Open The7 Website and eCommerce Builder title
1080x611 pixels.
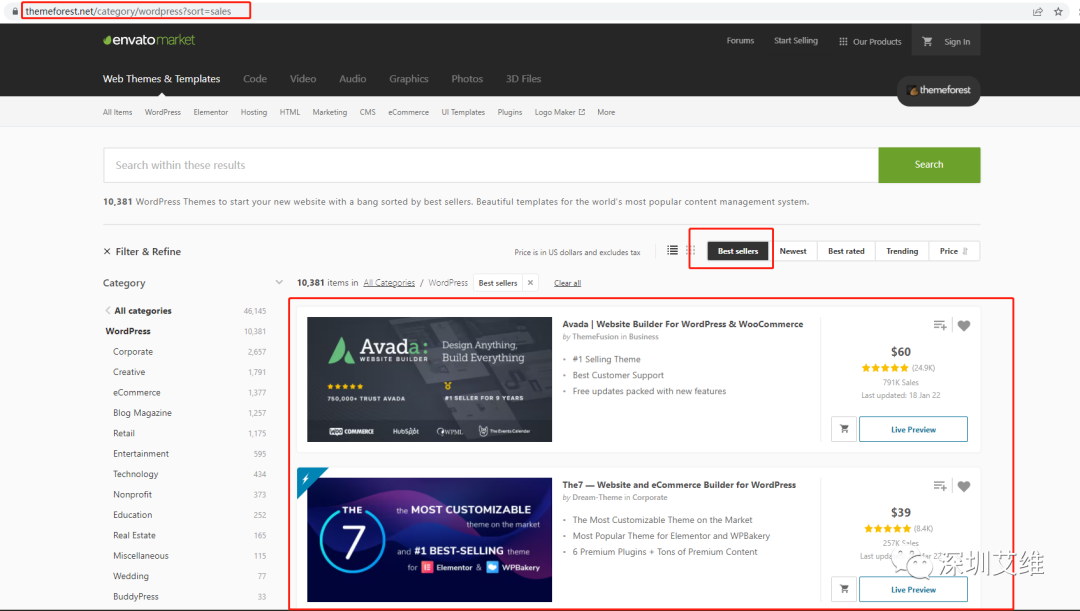click(x=679, y=485)
